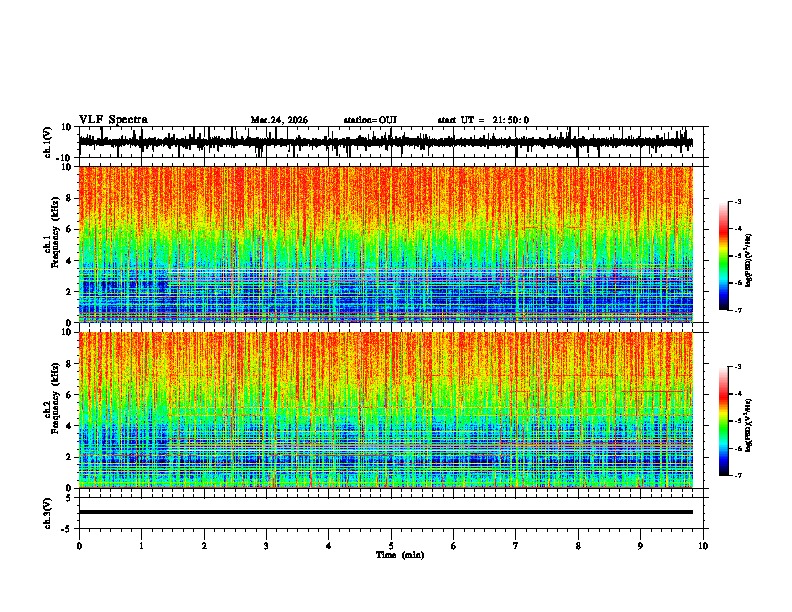Click time axis tick label "0"
Viewport: 792px width, 612px height.
tap(79, 546)
